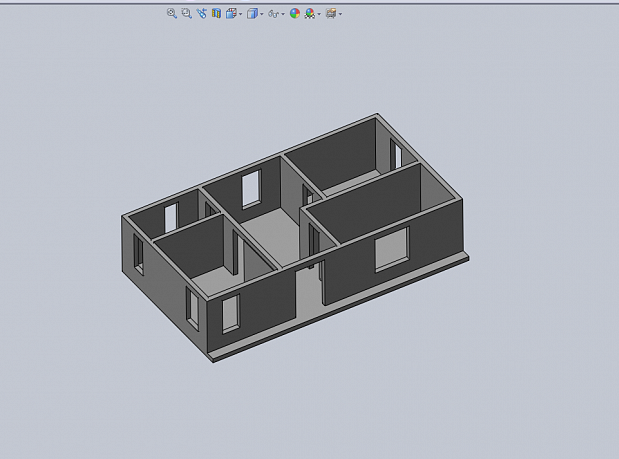Image resolution: width=619 pixels, height=459 pixels.
Task: Return to the Previous View
Action: tap(201, 14)
